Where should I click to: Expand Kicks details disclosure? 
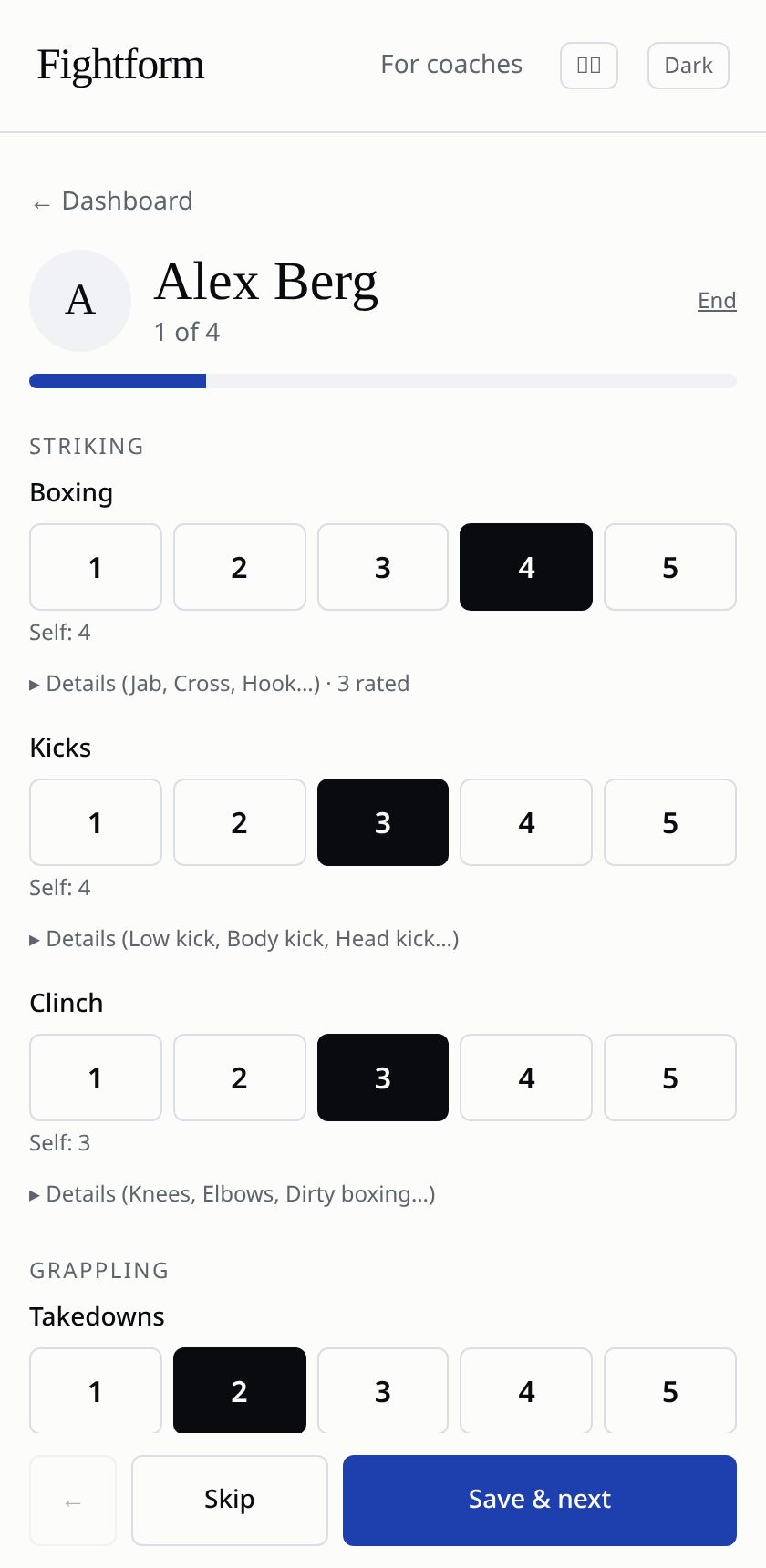click(x=244, y=939)
